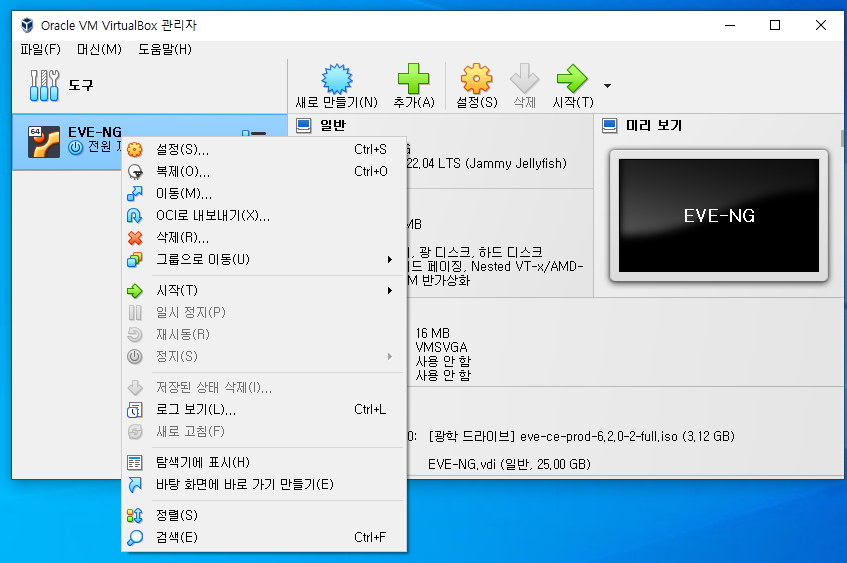Click the red X remove icon

(x=135, y=238)
